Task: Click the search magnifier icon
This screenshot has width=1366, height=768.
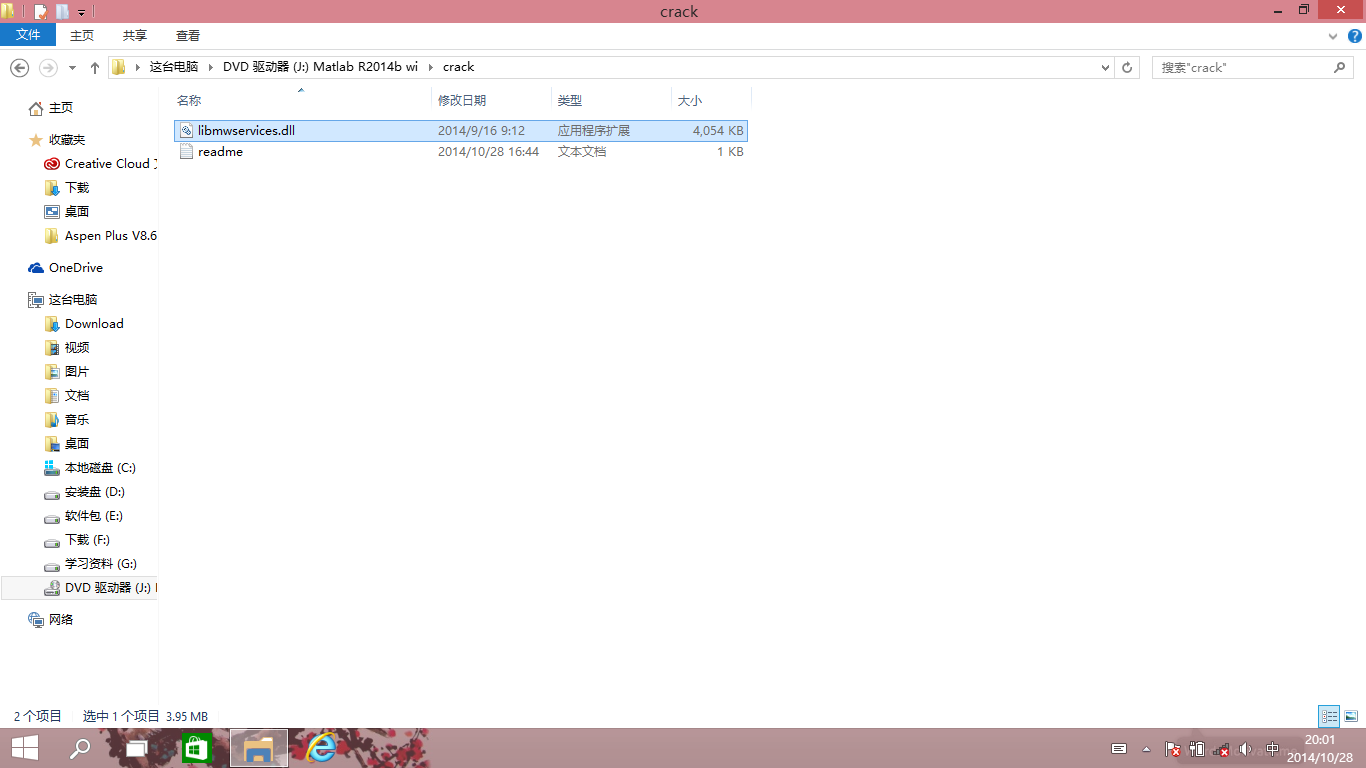Action: pyautogui.click(x=1341, y=67)
